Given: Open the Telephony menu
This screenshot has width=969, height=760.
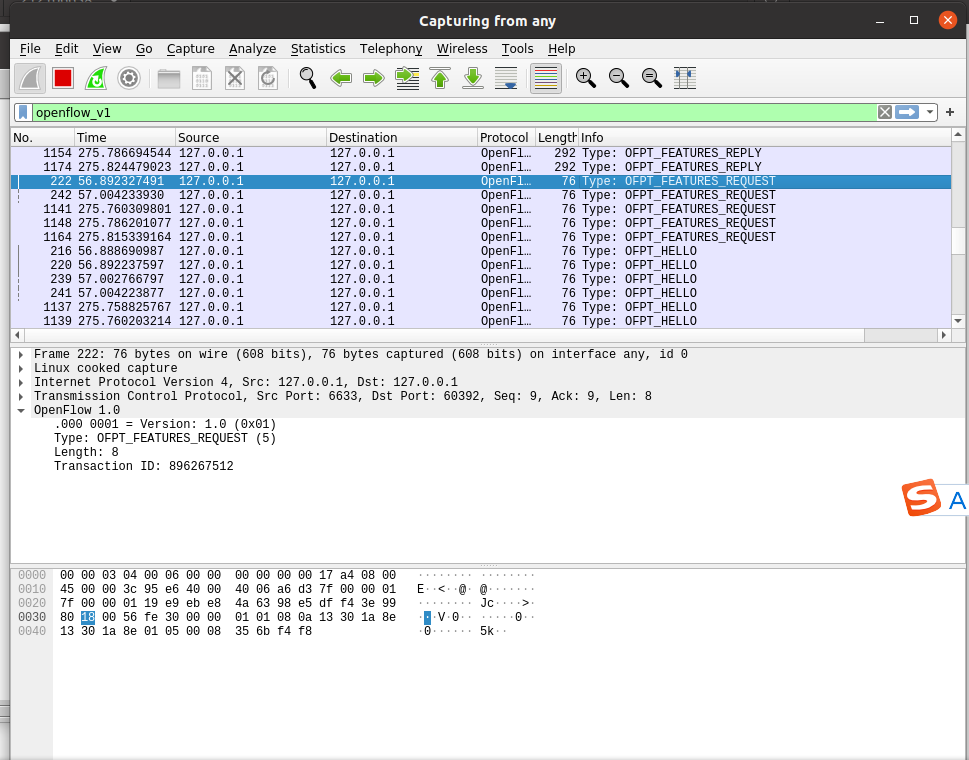Looking at the screenshot, I should pyautogui.click(x=391, y=49).
